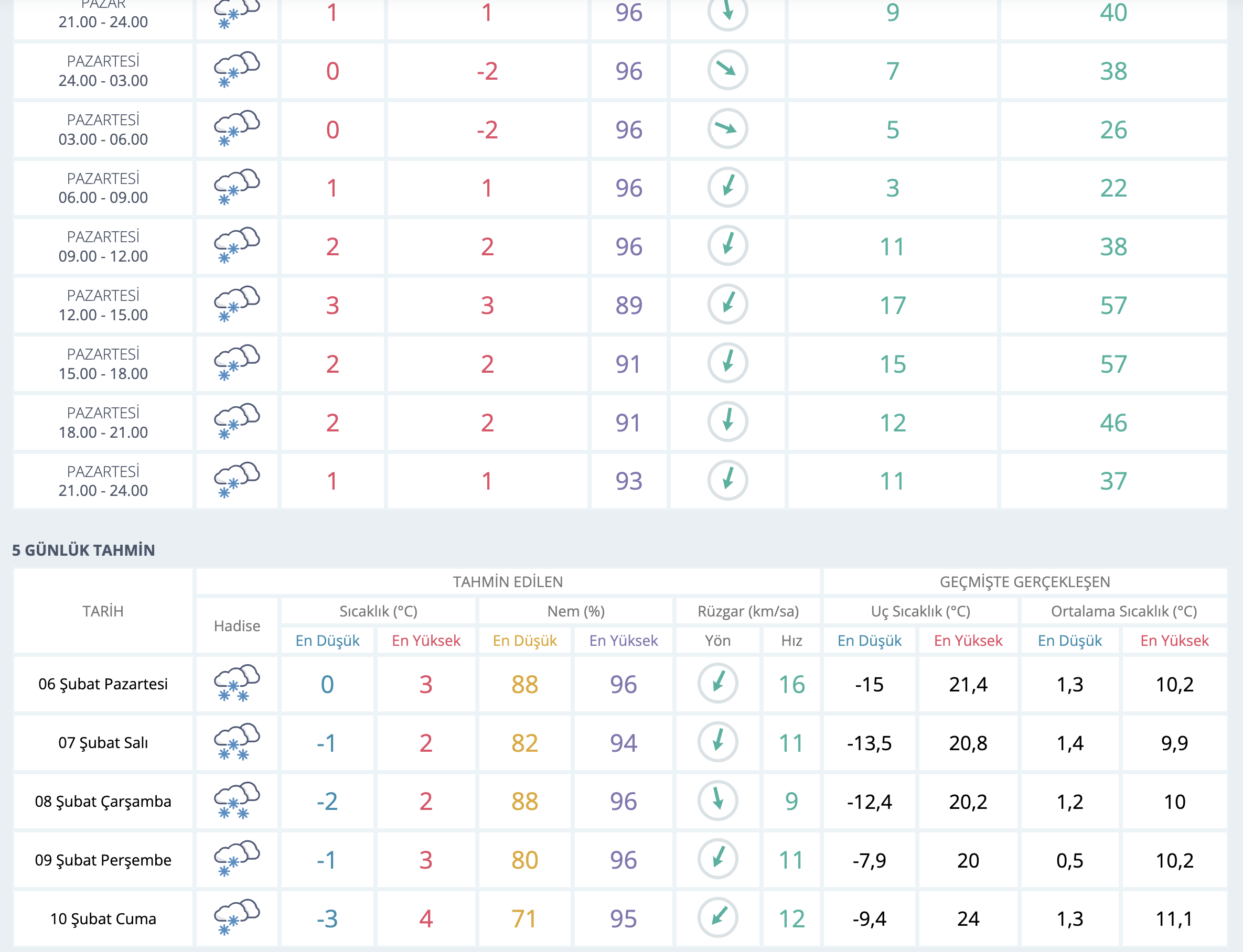Click wind arrow for Pazartesi 24.00 - 03.00
The image size is (1243, 952).
click(727, 70)
